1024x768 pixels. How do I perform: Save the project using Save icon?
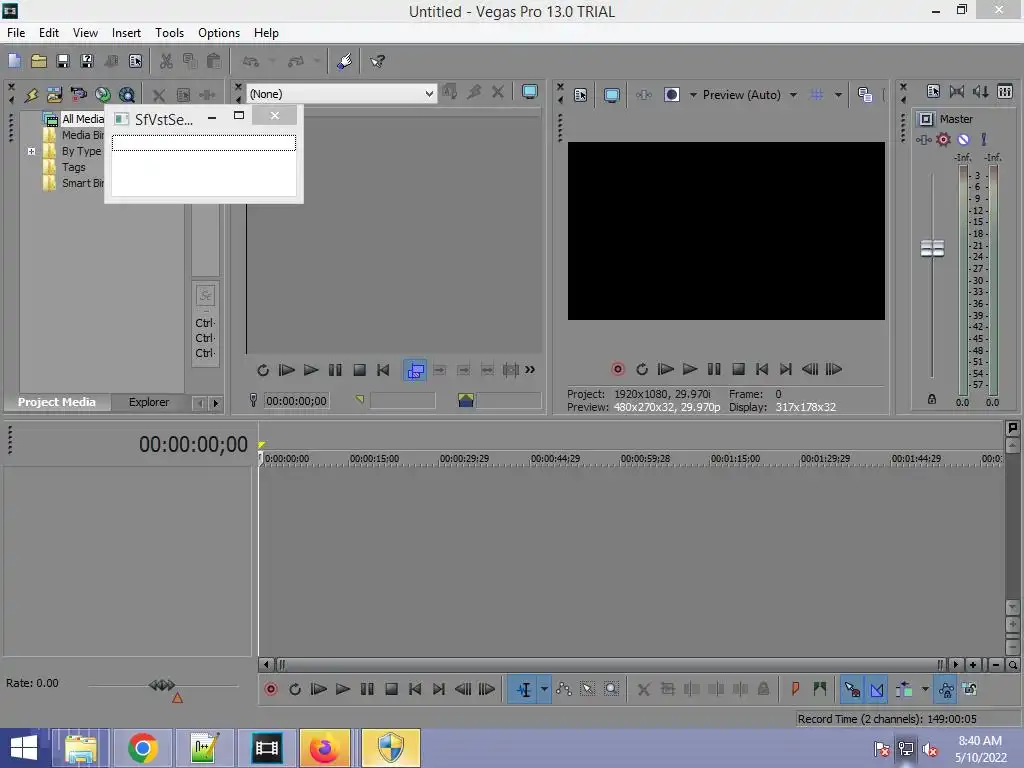pyautogui.click(x=63, y=61)
